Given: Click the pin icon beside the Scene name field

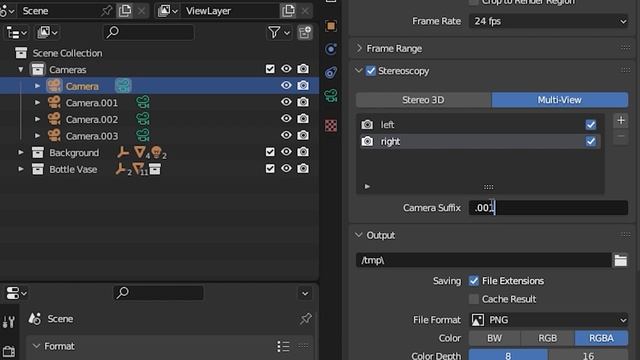Looking at the screenshot, I should point(106,11).
